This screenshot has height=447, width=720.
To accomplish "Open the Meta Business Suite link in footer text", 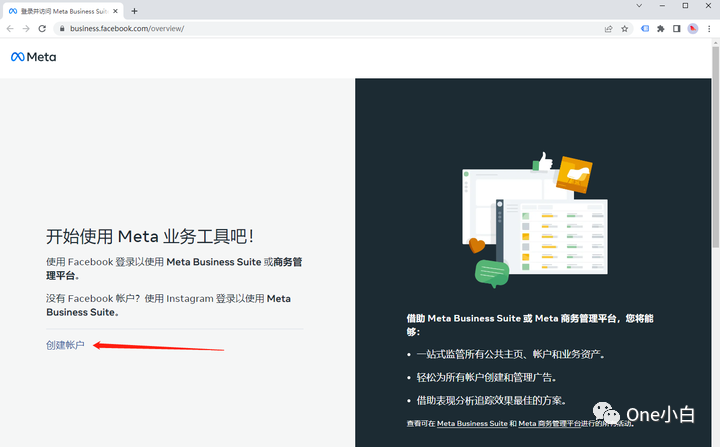I will (x=472, y=424).
